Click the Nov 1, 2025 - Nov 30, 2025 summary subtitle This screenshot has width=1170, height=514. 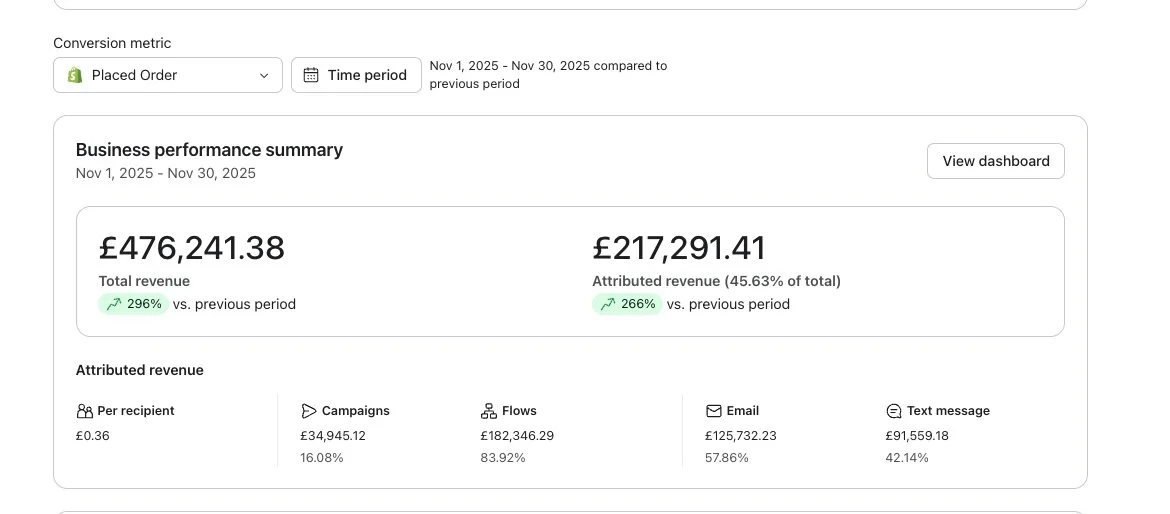tap(166, 173)
